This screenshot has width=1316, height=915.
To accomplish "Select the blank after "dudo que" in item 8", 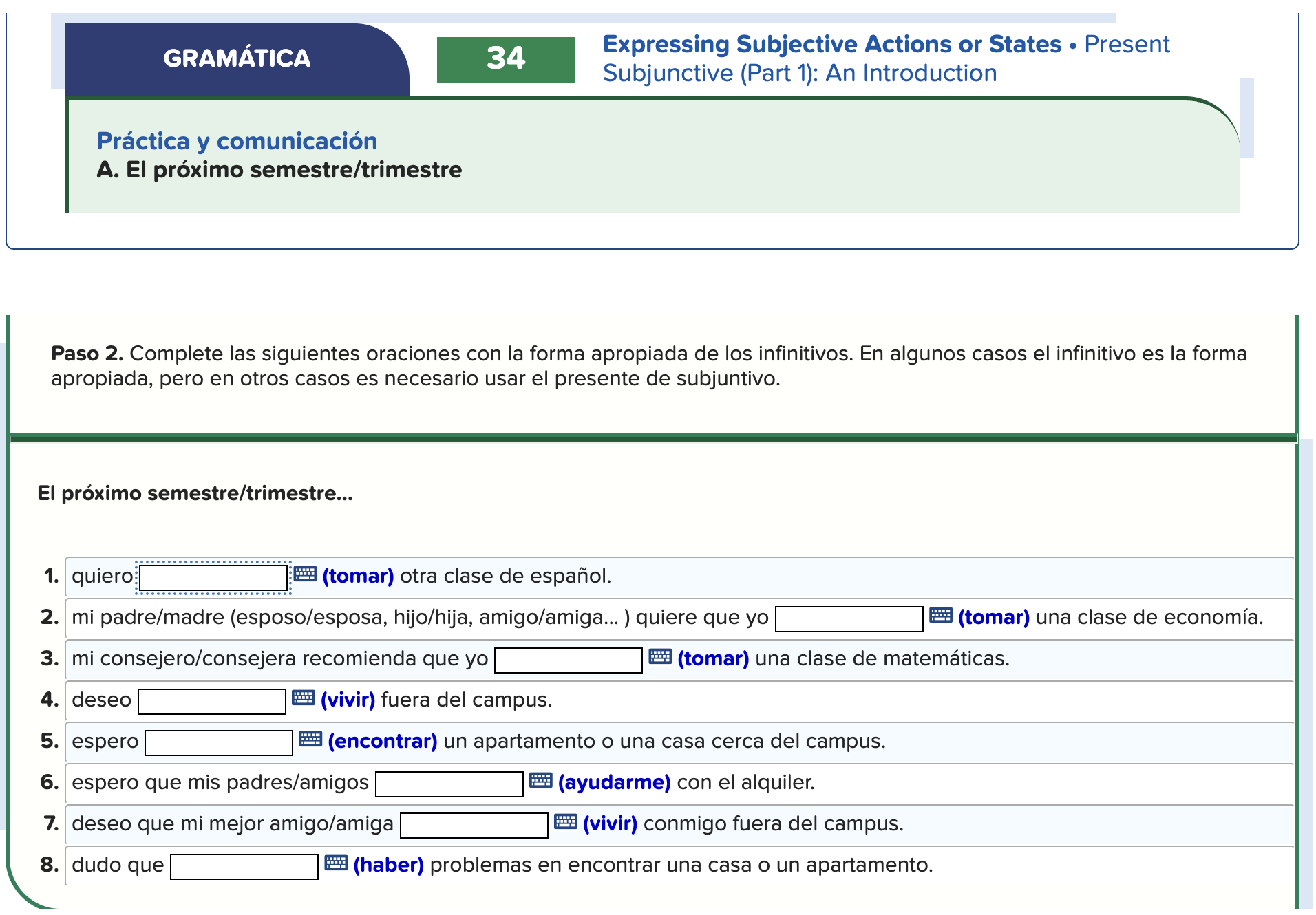I will click(x=244, y=865).
